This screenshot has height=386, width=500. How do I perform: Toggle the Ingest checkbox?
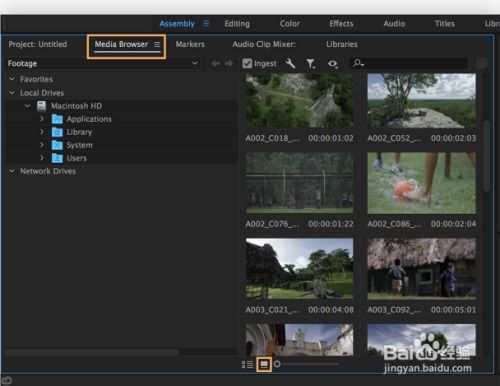247,63
